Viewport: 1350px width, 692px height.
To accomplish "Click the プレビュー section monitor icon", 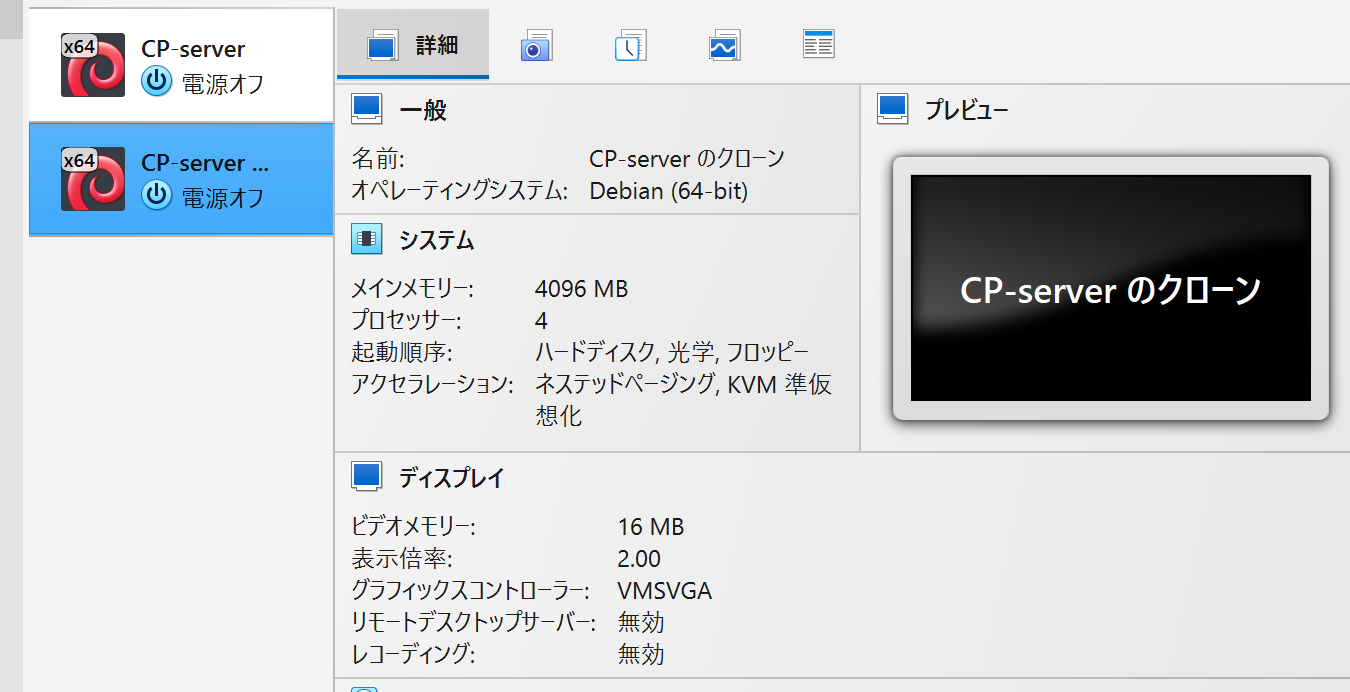I will (892, 109).
